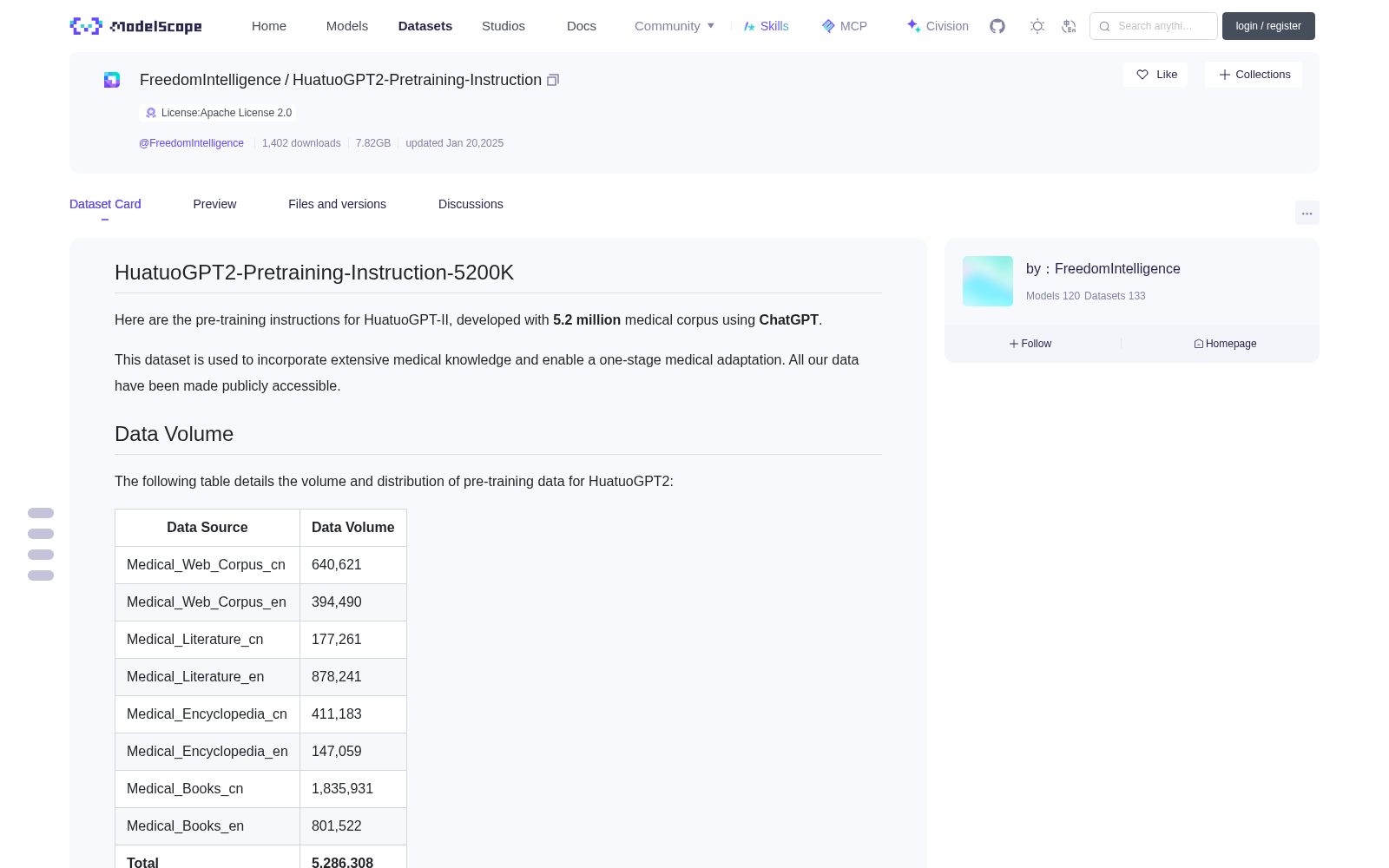Click the updated Jan 20,2025 text
1389x868 pixels.
pyautogui.click(x=454, y=143)
